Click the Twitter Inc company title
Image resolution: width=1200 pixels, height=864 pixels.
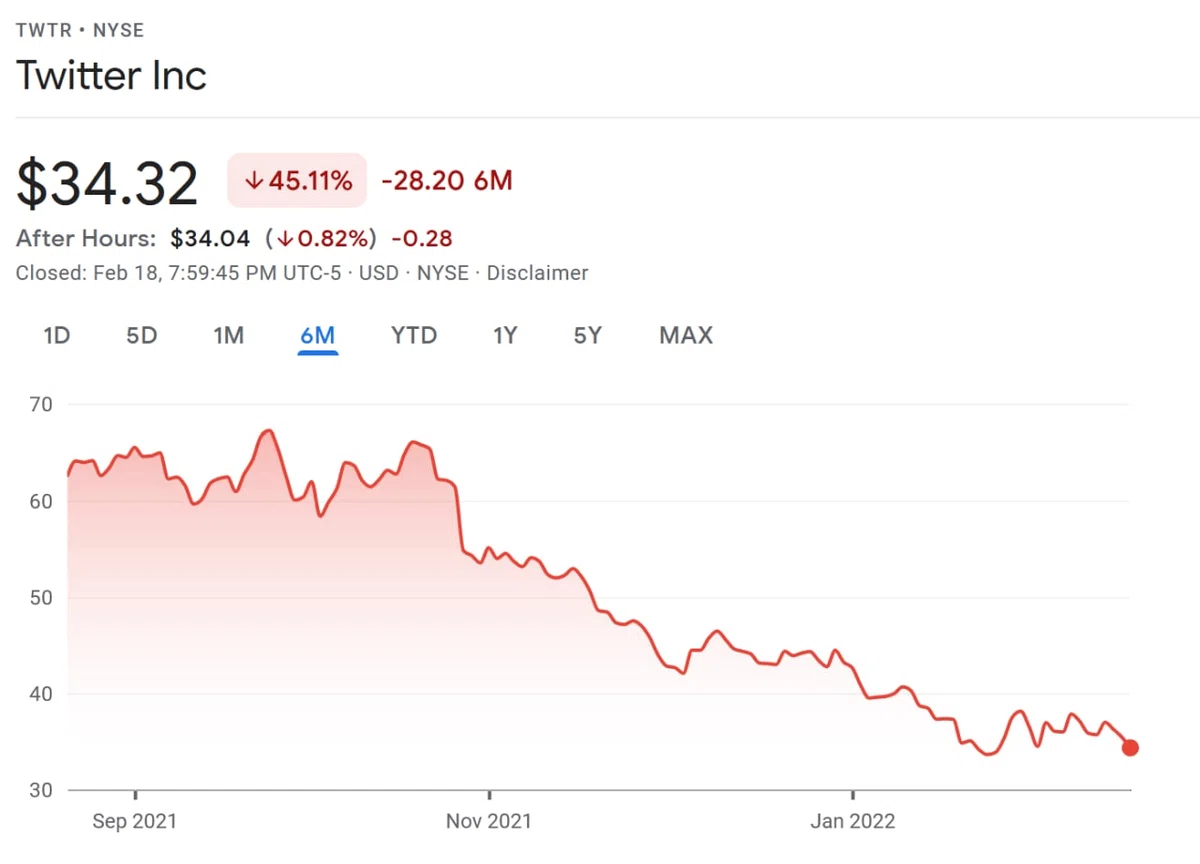111,76
